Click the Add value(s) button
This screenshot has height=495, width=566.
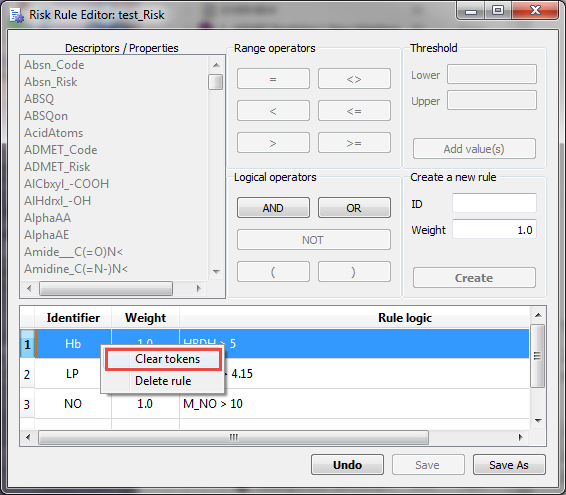pyautogui.click(x=474, y=148)
